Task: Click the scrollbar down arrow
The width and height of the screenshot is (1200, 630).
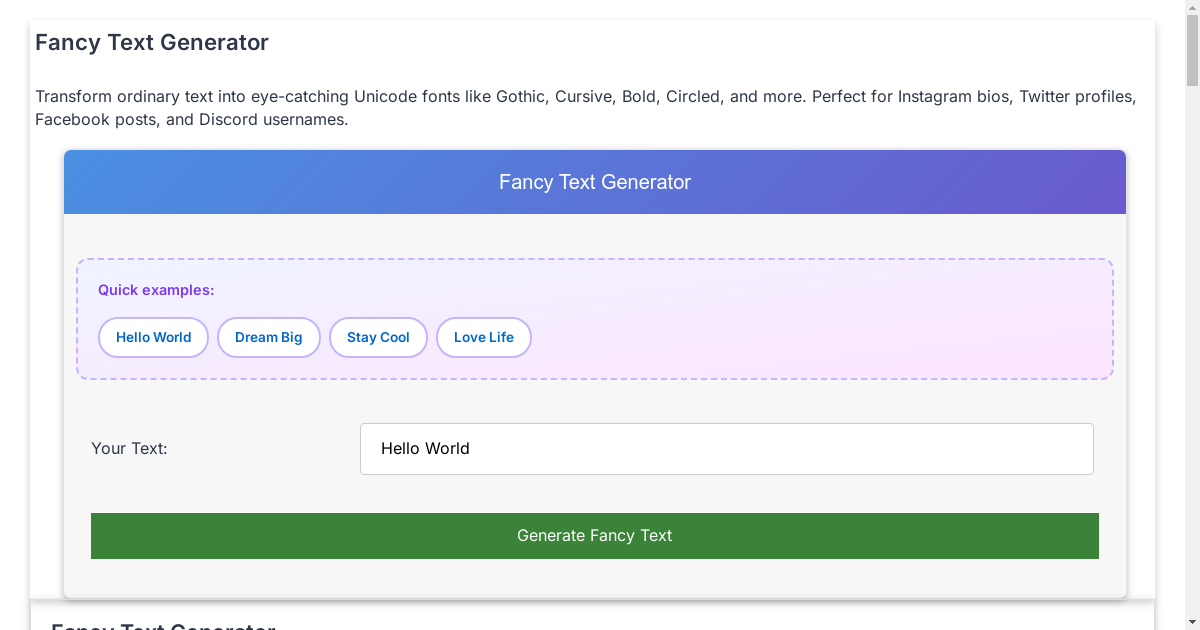Action: 1192,621
